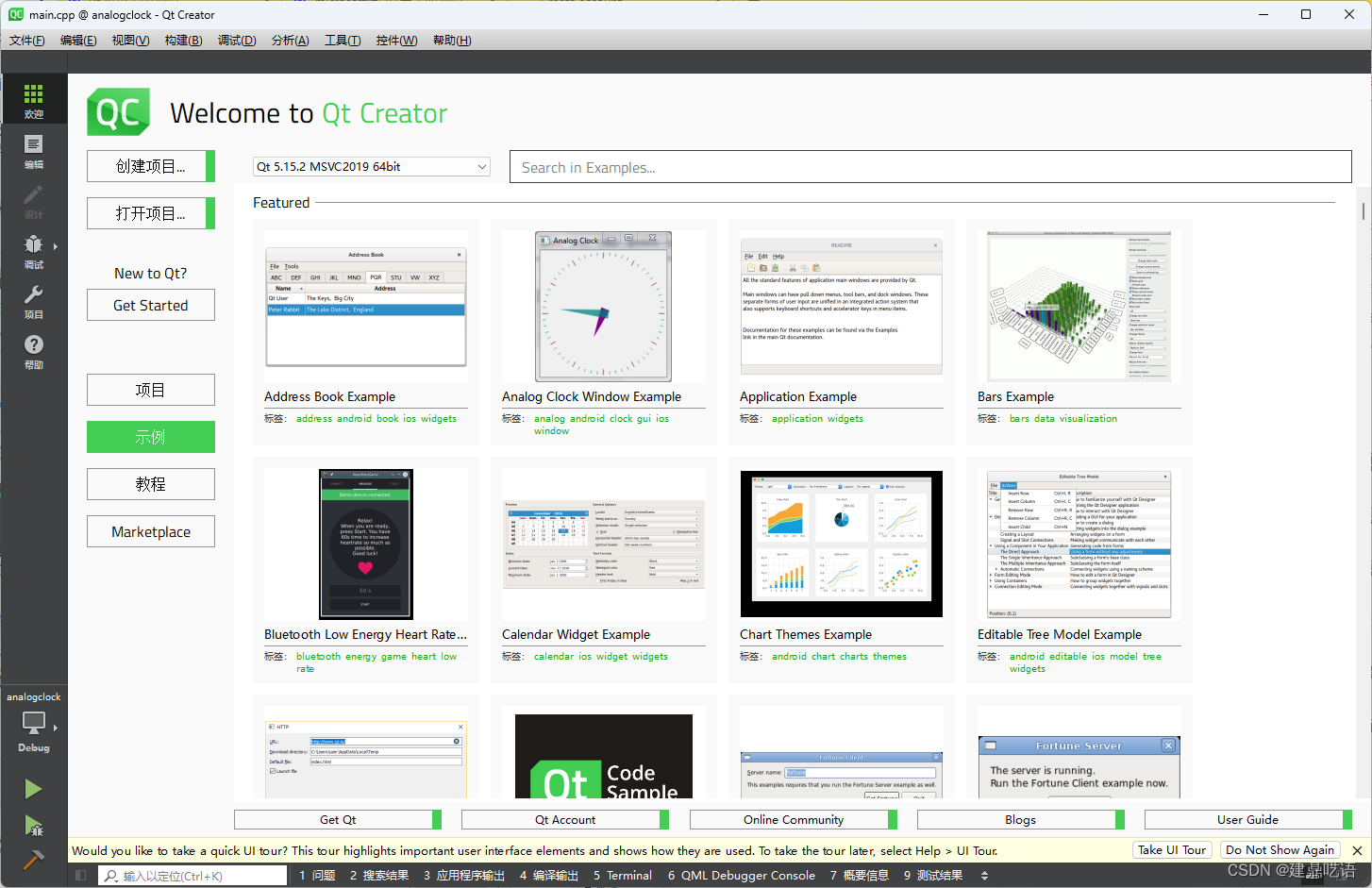Image resolution: width=1372 pixels, height=888 pixels.
Task: Open 分析(A) menu
Action: 290,41
